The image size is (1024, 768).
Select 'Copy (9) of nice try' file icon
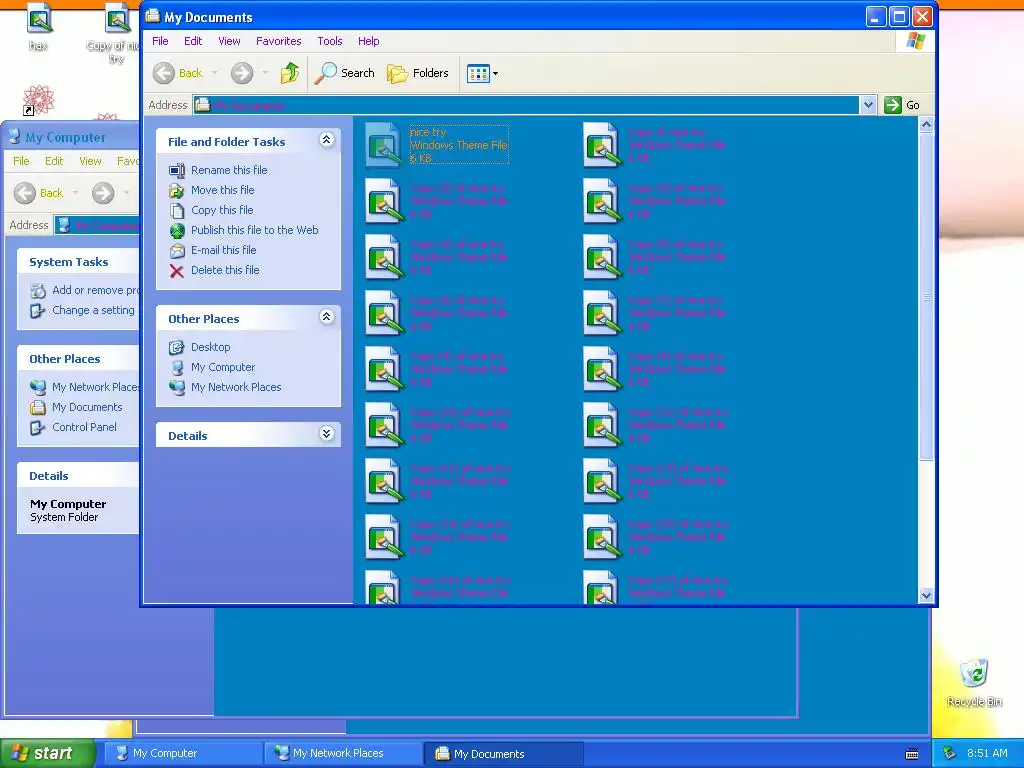[x=601, y=369]
